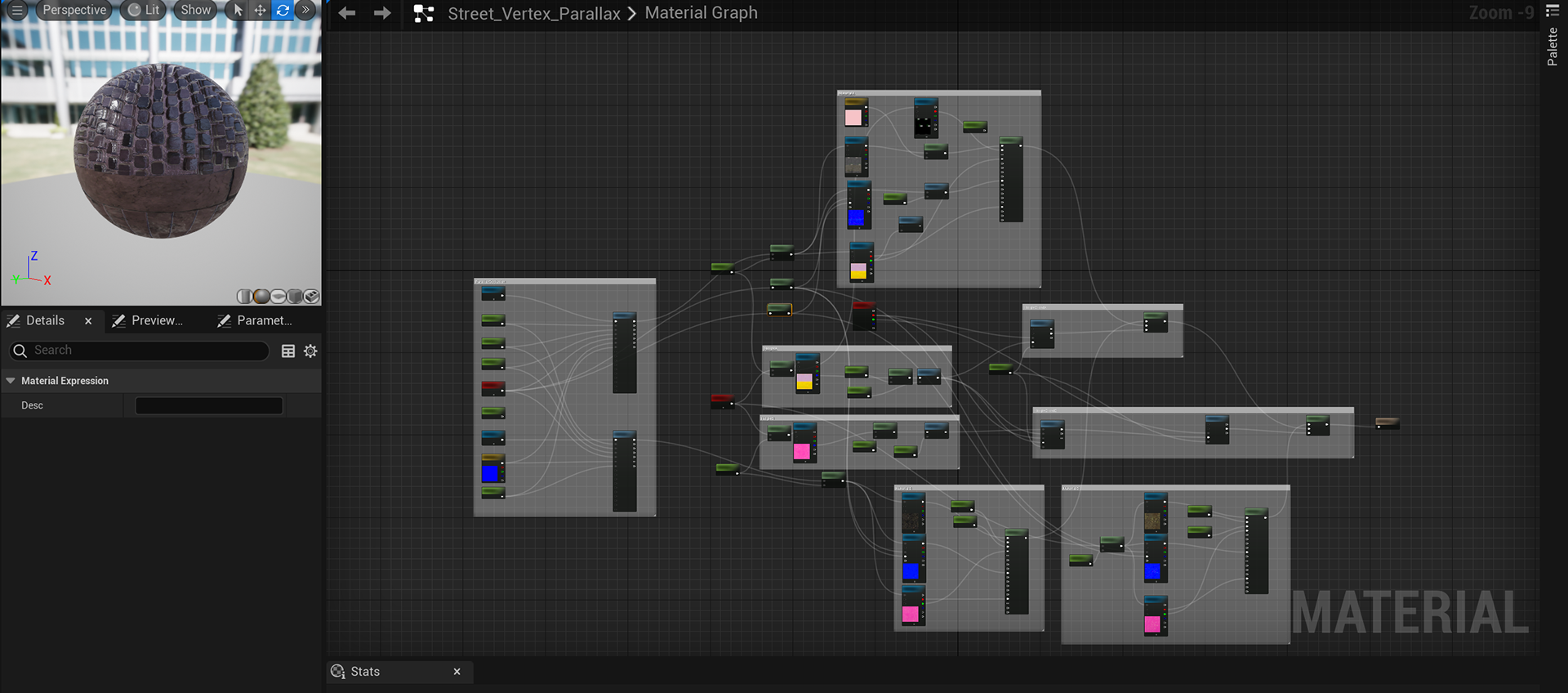This screenshot has width=1568, height=693.
Task: Open the viewport options hamburger menu
Action: (17, 10)
